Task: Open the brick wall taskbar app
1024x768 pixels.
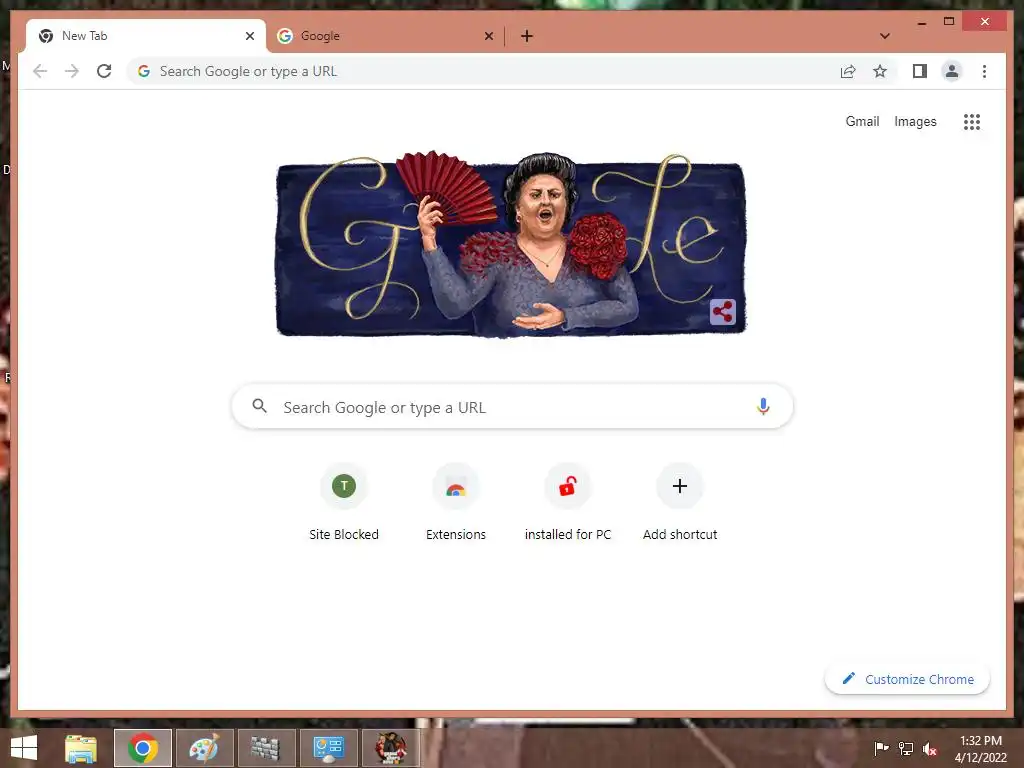Action: click(266, 748)
